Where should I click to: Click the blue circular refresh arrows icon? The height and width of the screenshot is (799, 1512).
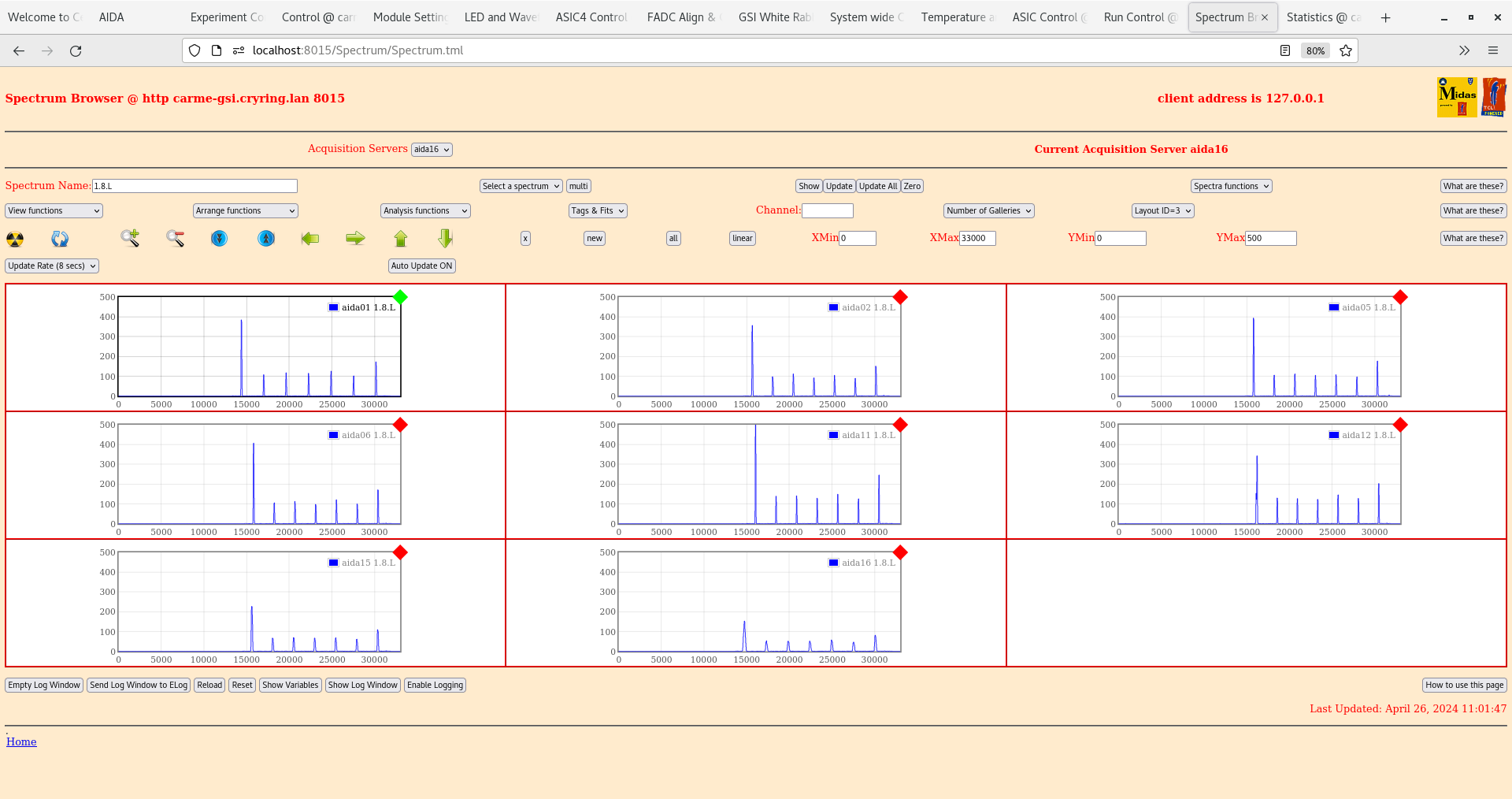(x=60, y=239)
